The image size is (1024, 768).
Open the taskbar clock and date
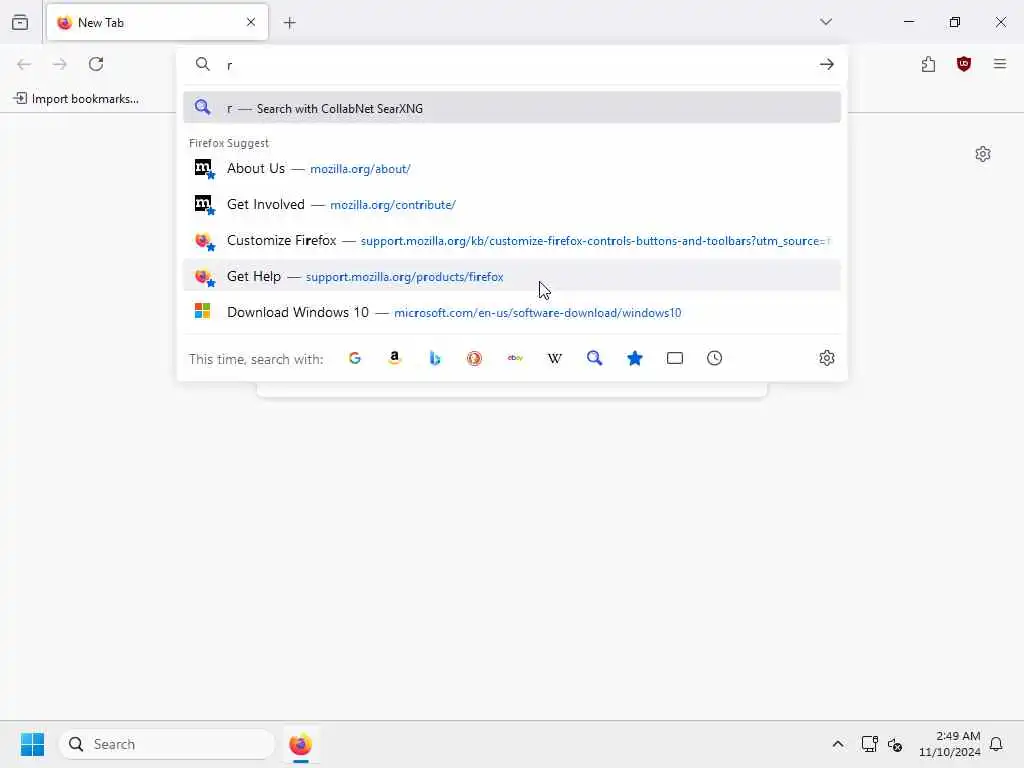[x=949, y=744]
